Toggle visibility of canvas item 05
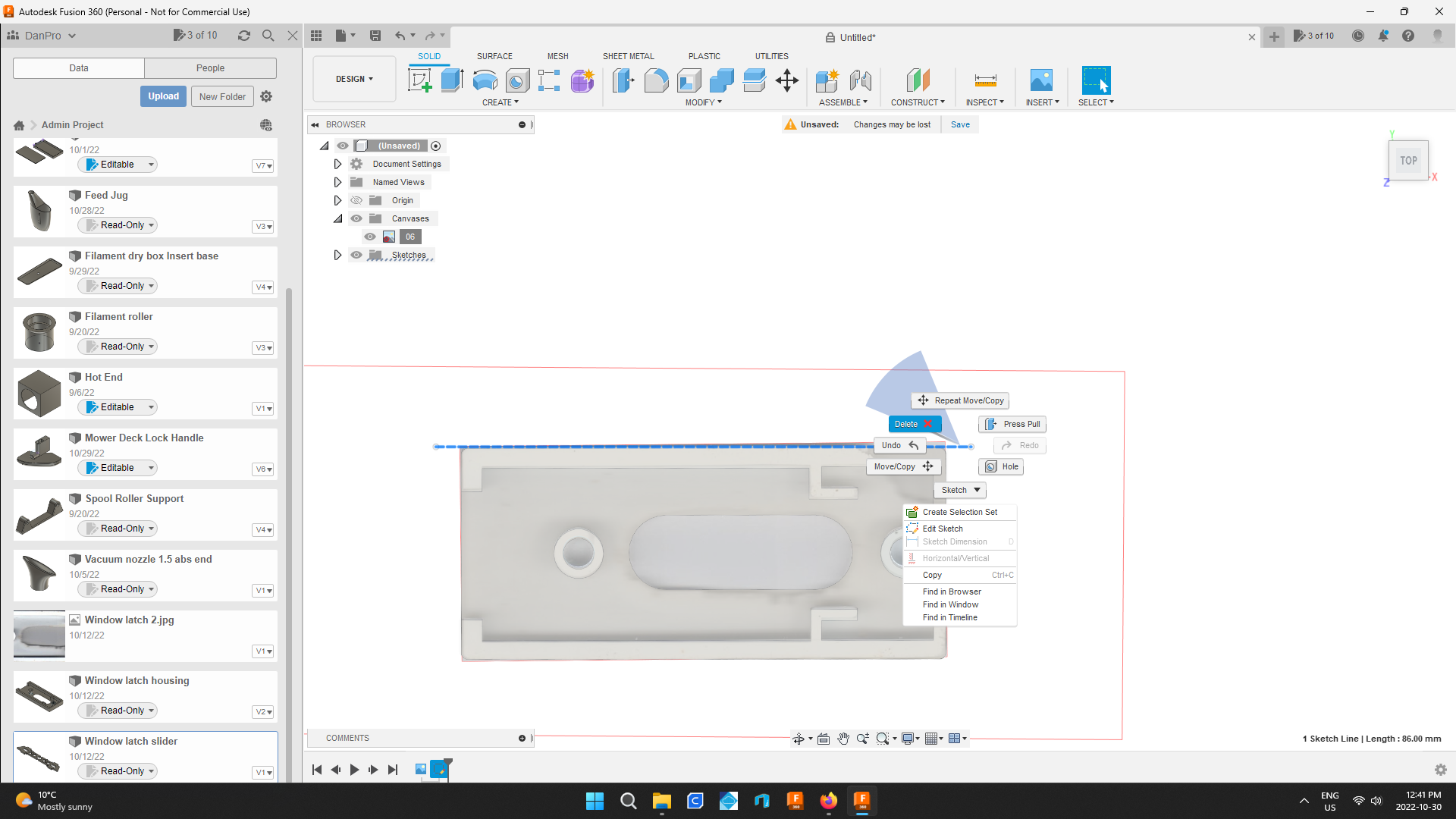Viewport: 1456px width, 819px height. pos(371,236)
